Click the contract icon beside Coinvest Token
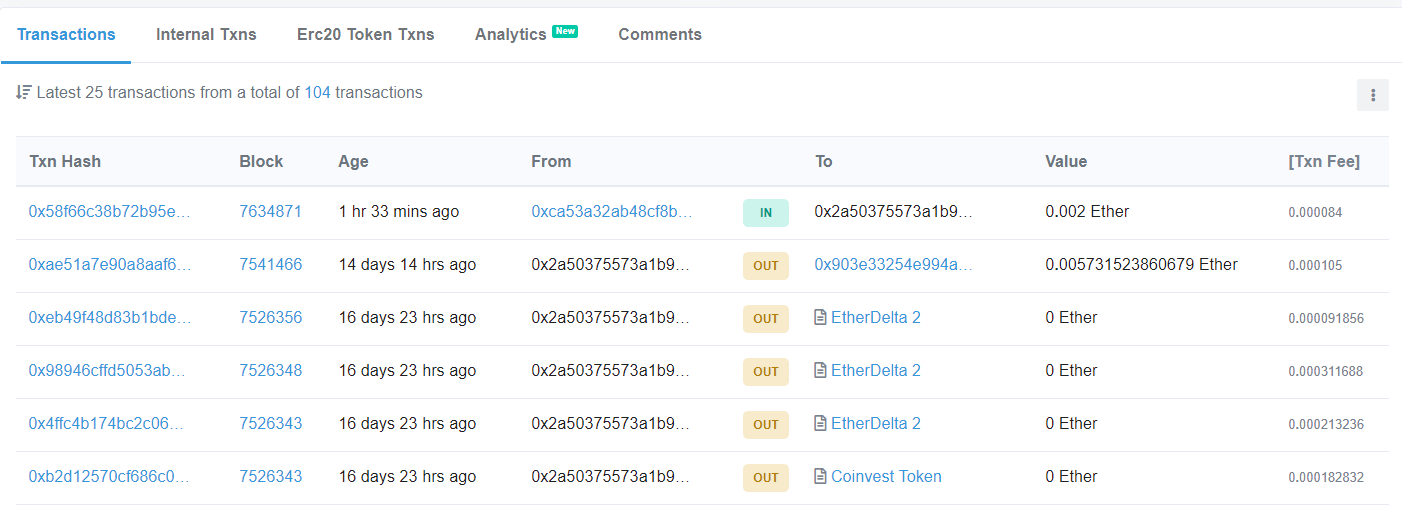This screenshot has height=511, width=1402. click(820, 477)
